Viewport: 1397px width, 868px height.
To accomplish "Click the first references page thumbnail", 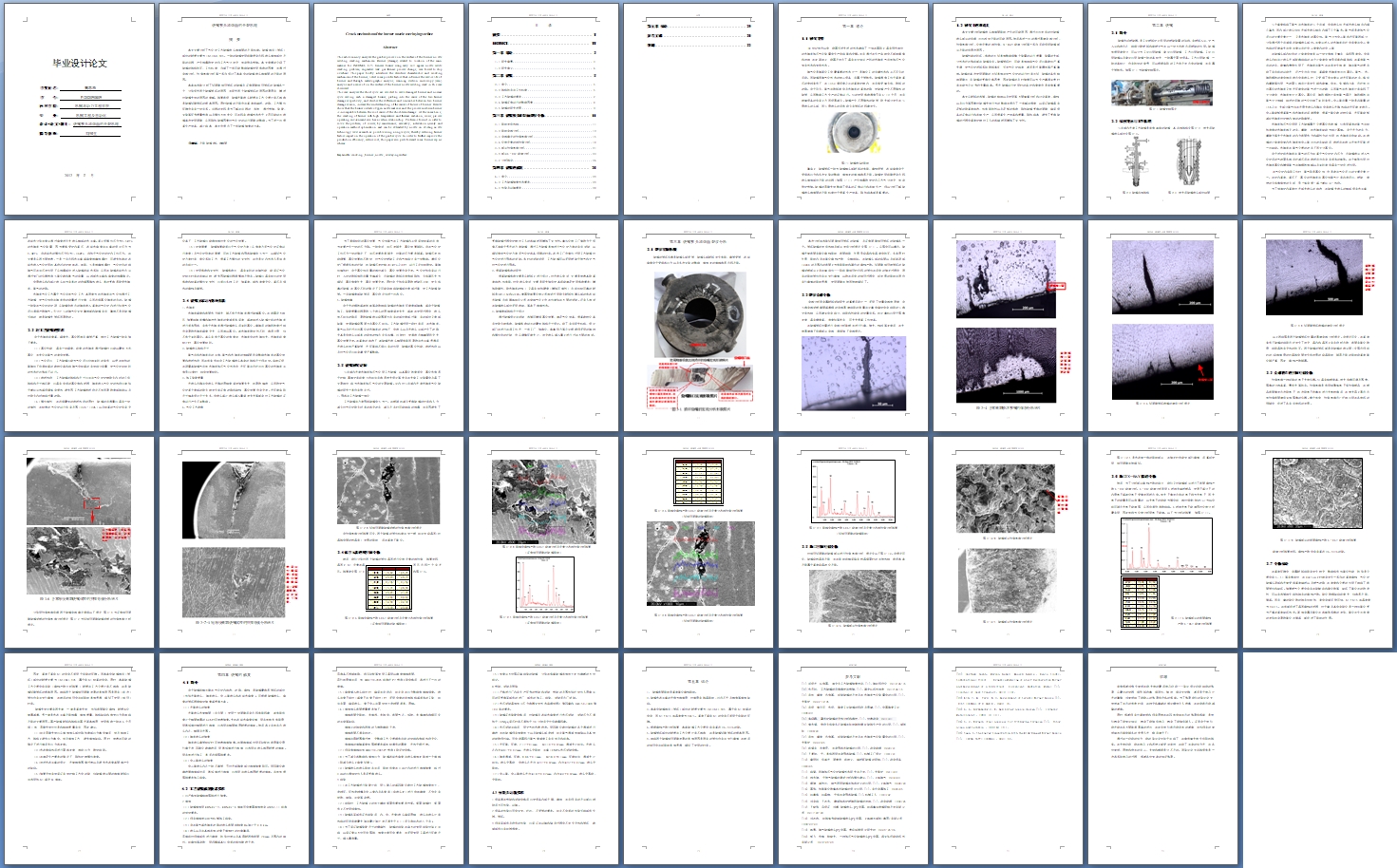I will tap(853, 758).
